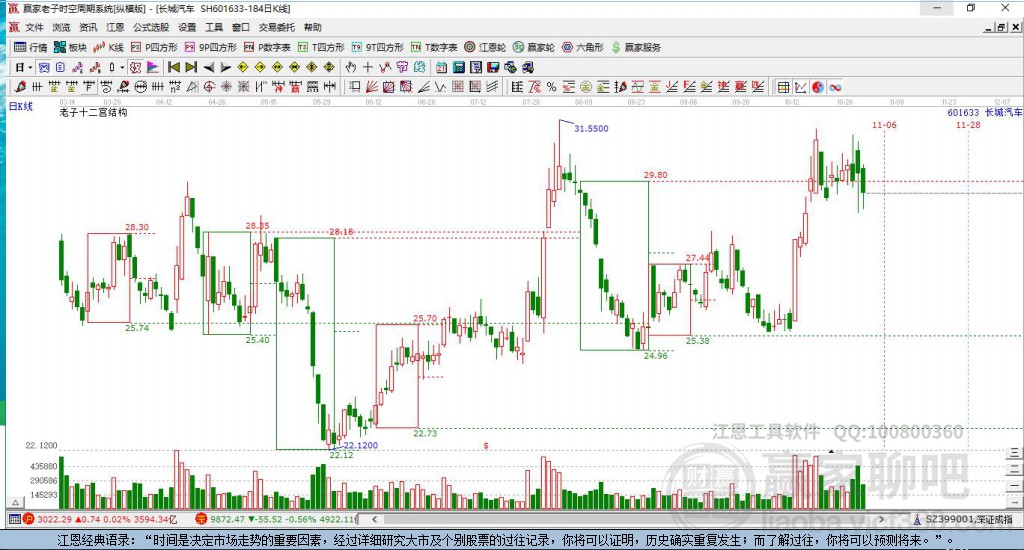Open the 交易委托 menu
1024x550 pixels.
(x=277, y=27)
